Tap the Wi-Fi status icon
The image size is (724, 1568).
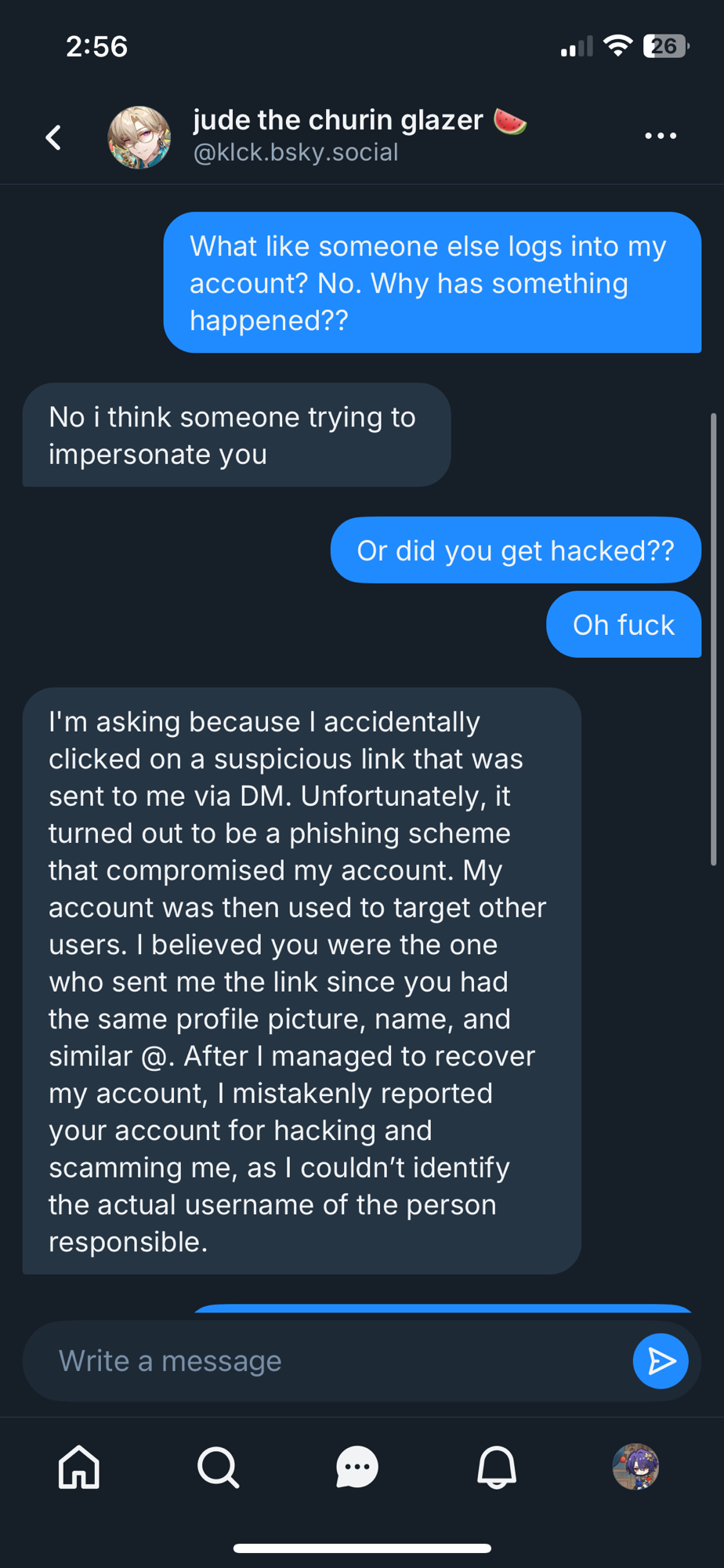pos(618,46)
